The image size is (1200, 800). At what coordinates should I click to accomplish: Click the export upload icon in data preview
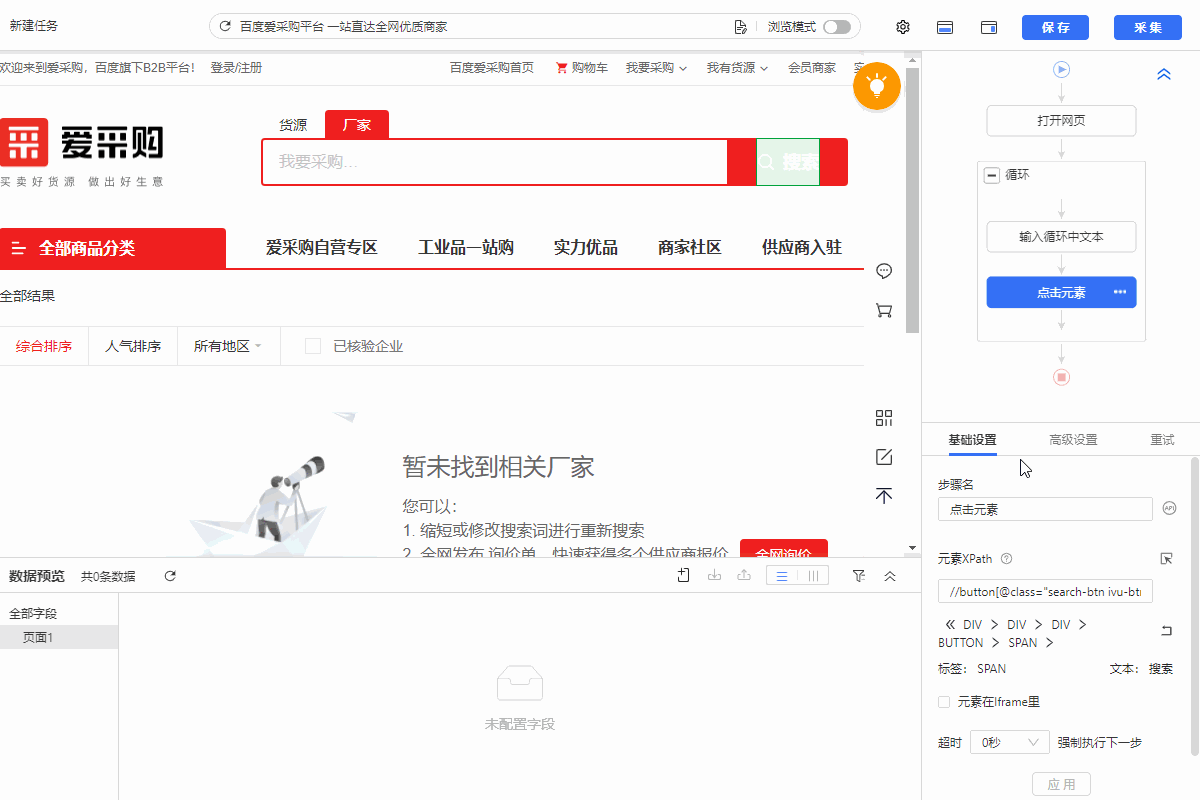[743, 575]
